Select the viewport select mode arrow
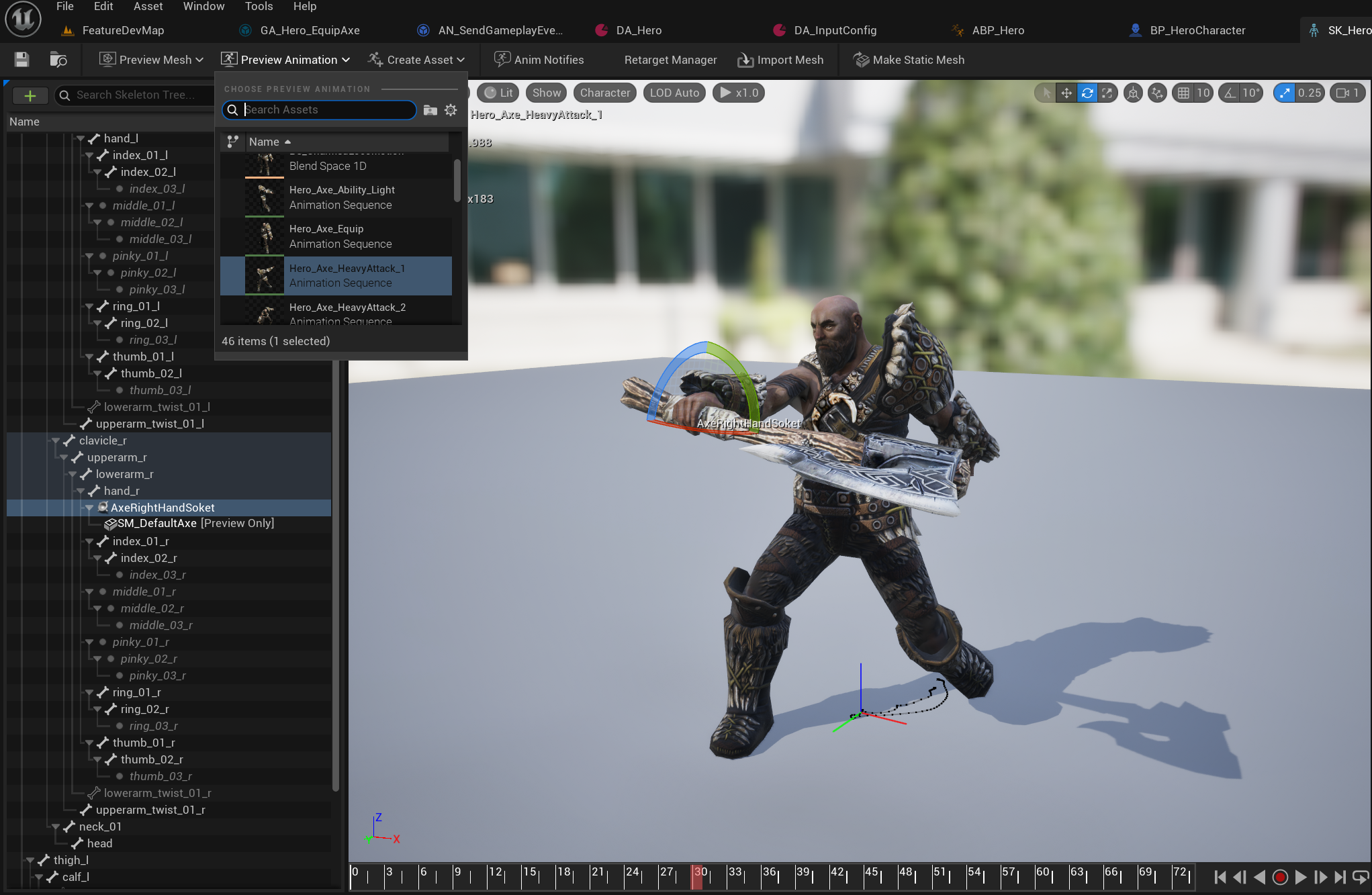This screenshot has height=895, width=1372. tap(1046, 93)
